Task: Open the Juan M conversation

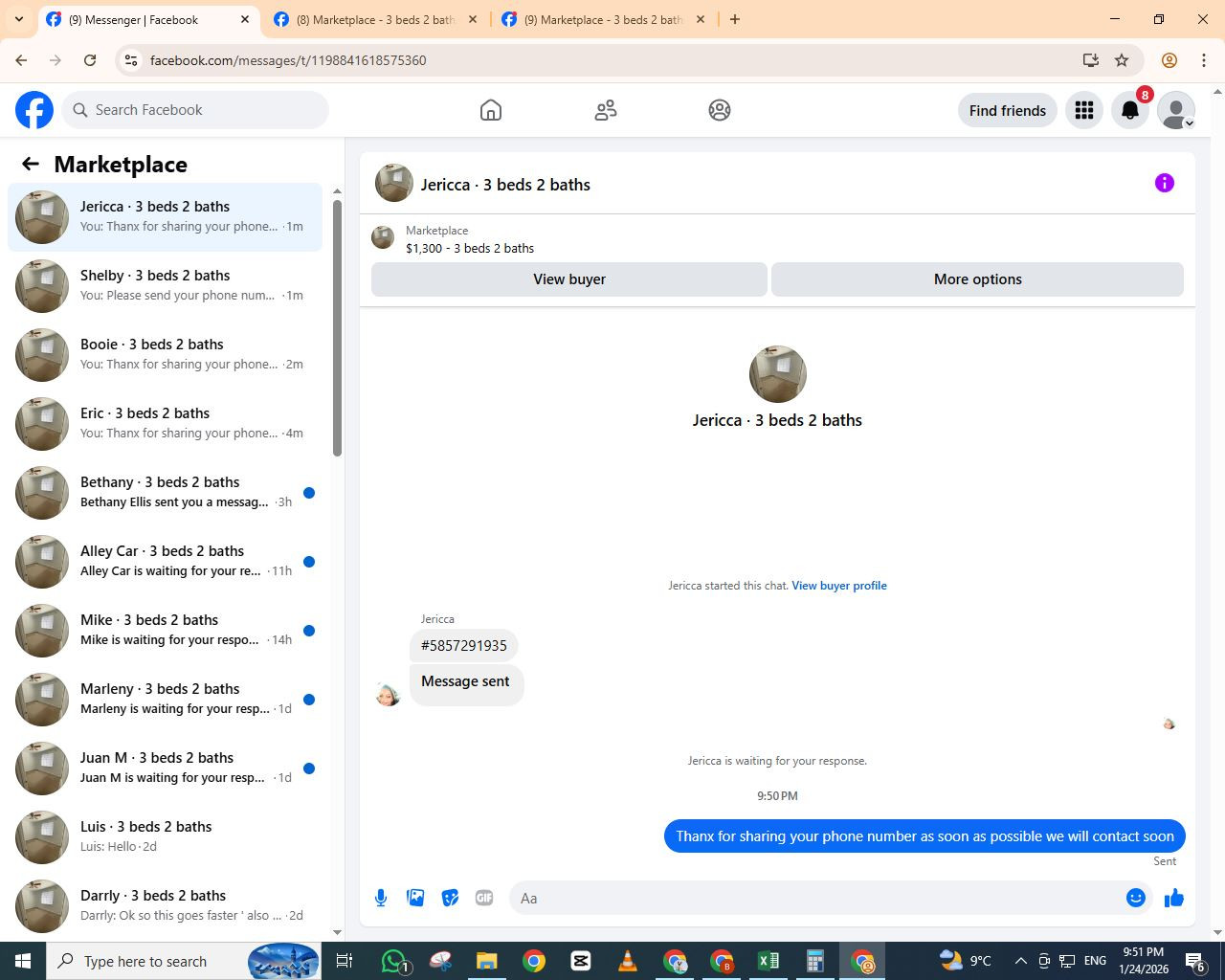Action: (165, 768)
